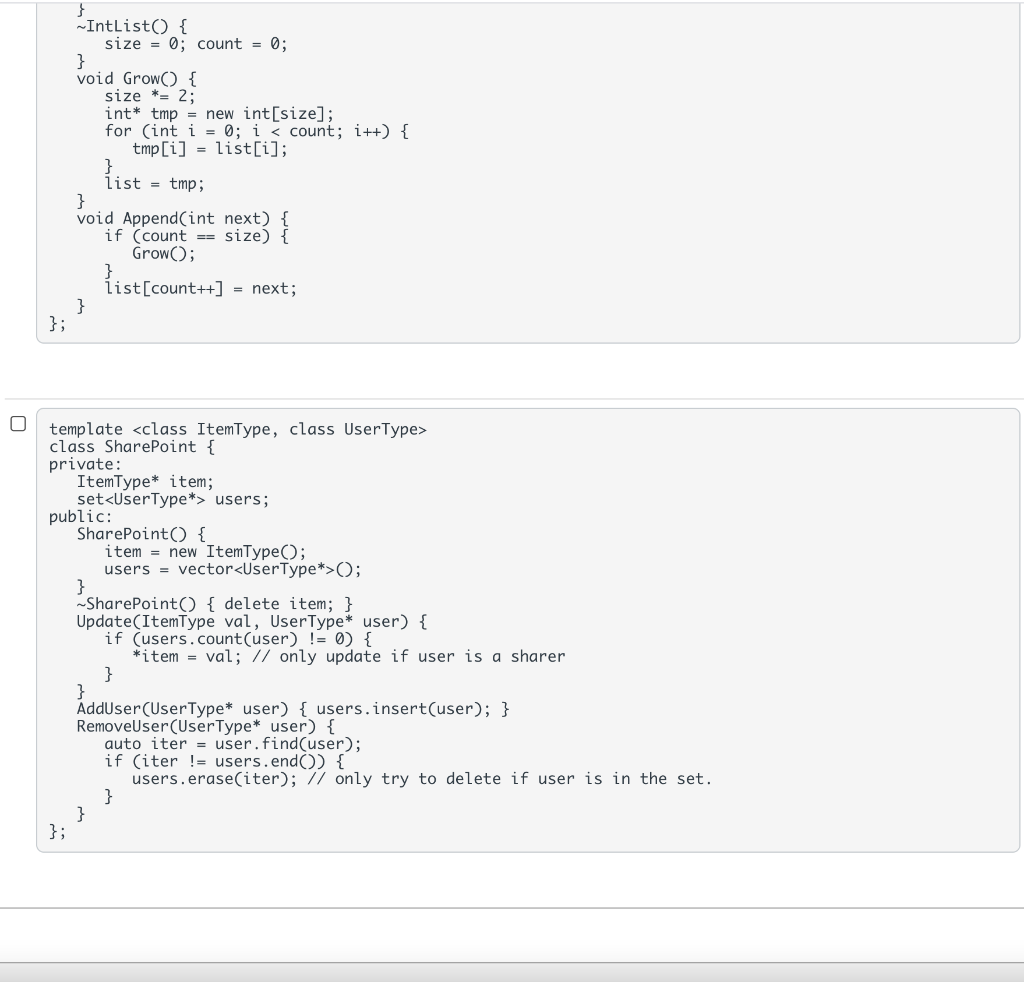
Task: Click the 'AddUser(UserType* user)' line
Action: pyautogui.click(x=293, y=709)
